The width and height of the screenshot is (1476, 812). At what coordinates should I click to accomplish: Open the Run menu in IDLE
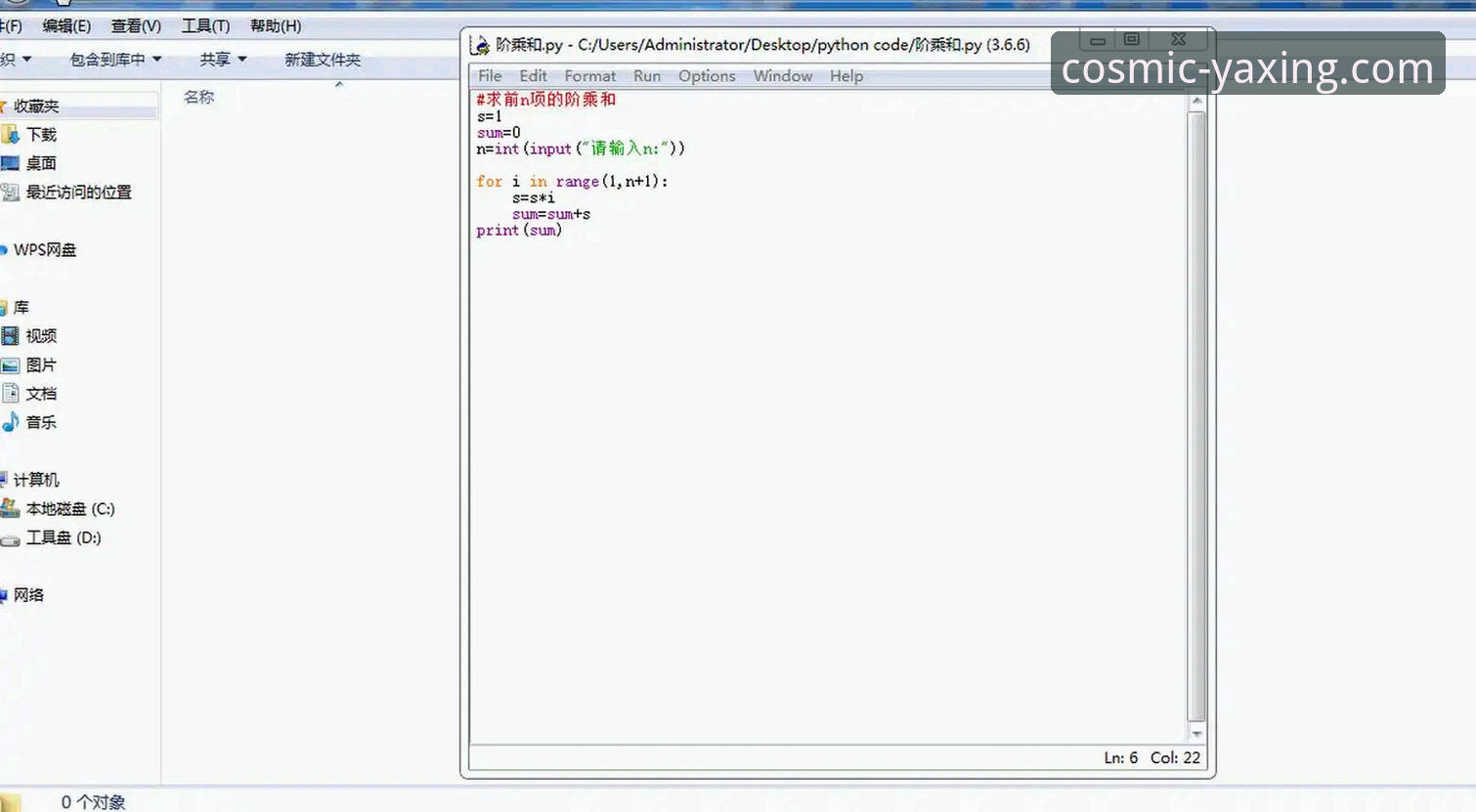[646, 76]
